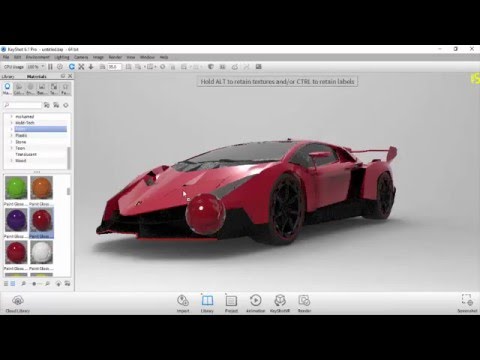Toggle the Library panel button
This screenshot has height=360, width=480.
[x=207, y=303]
